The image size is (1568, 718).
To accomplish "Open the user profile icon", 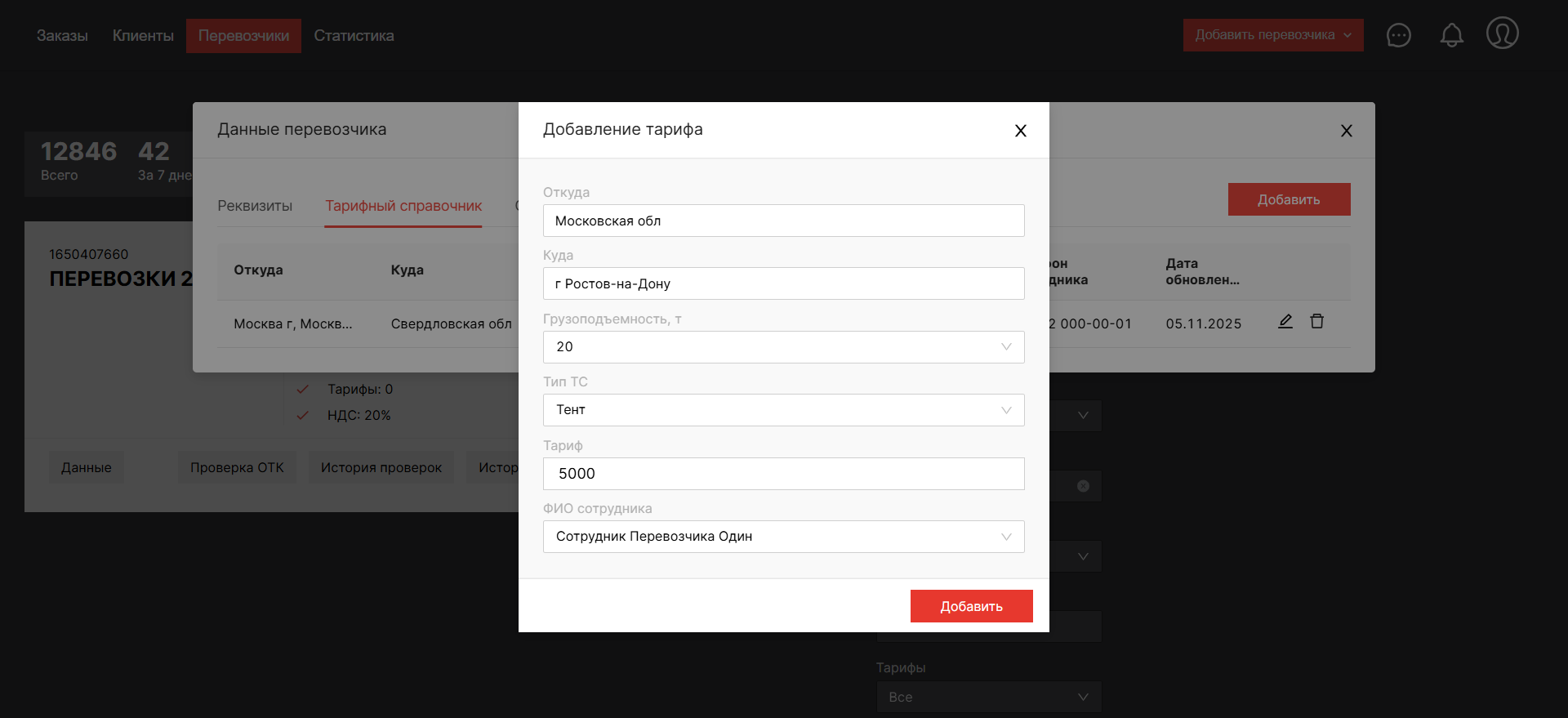I will [1502, 33].
